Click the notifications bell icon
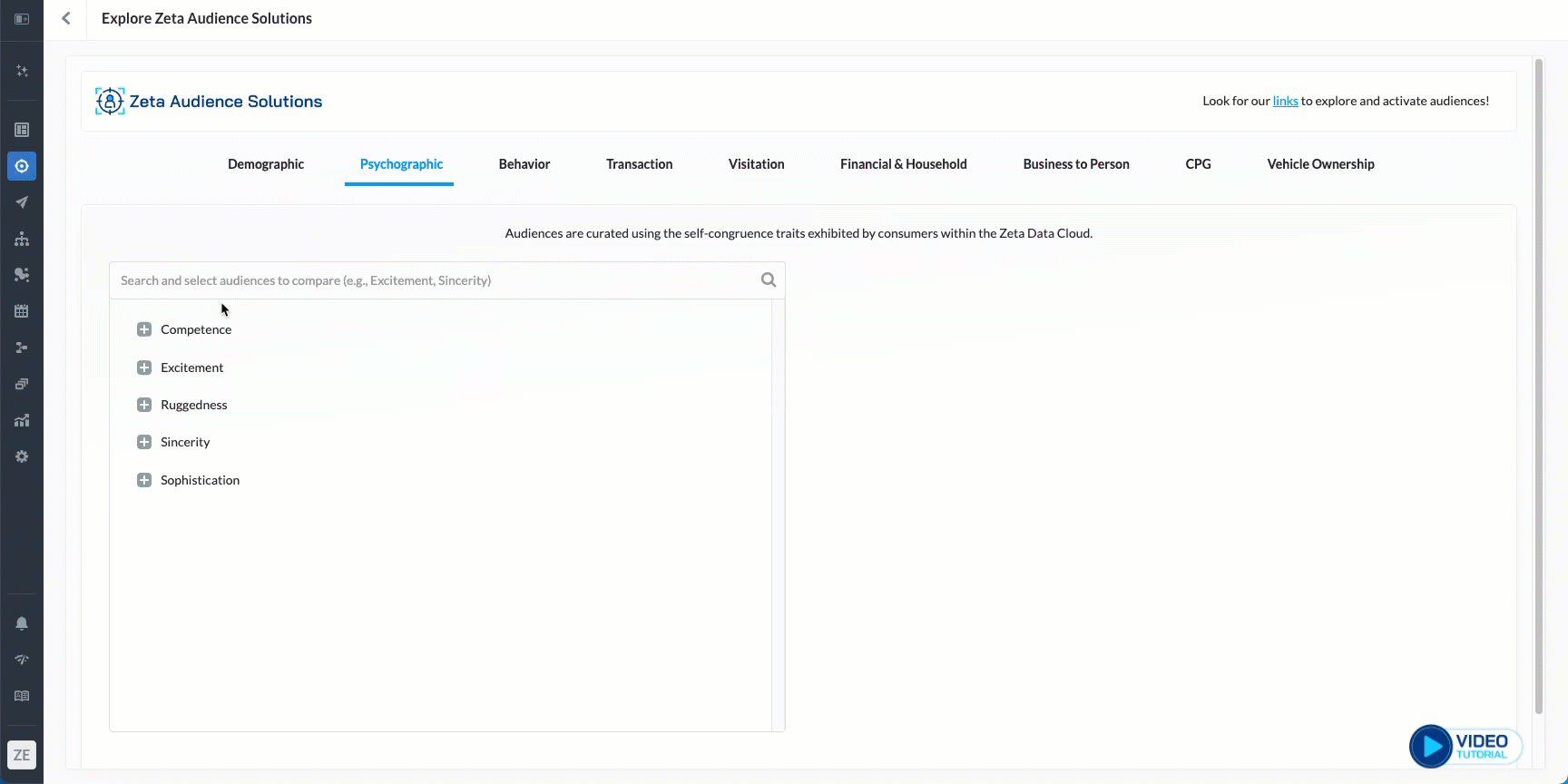1568x784 pixels. click(x=22, y=623)
